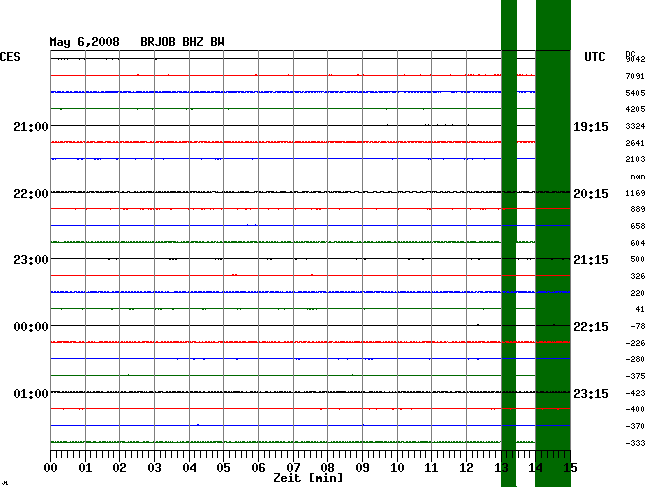Select minute tick label 05
This screenshot has width=650, height=494.
click(223, 468)
